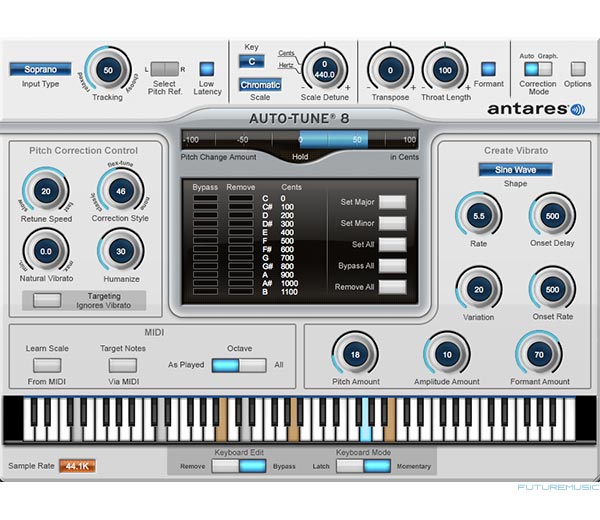Click the Bypass All button
Viewport: 600px width, 520px height.
tap(393, 266)
